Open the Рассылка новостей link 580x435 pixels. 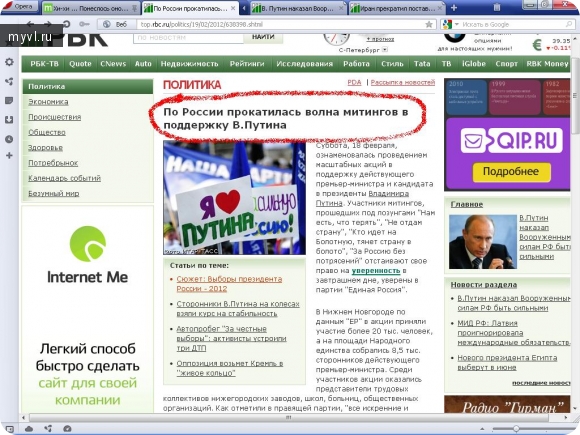[402, 82]
